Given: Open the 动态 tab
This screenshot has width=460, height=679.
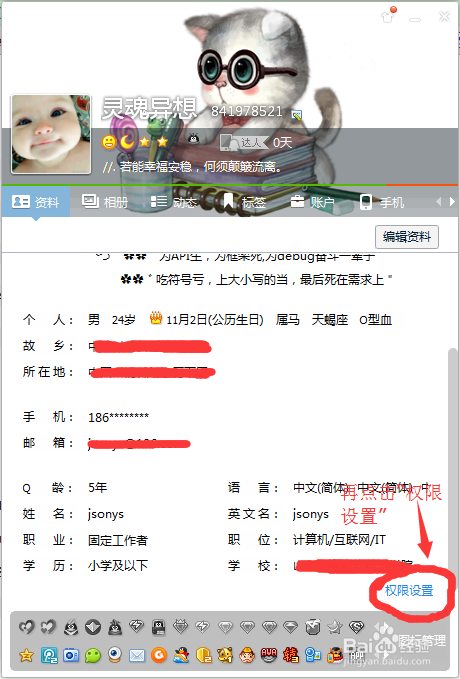Looking at the screenshot, I should pos(174,202).
